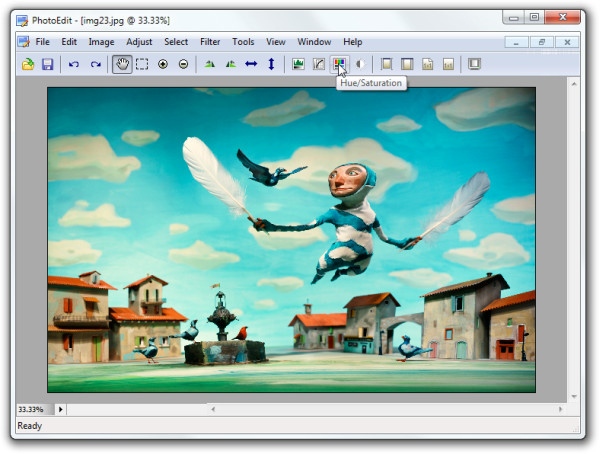The height and width of the screenshot is (454, 600).
Task: Open the Brightness/Contrast half-circle icon
Action: click(360, 64)
